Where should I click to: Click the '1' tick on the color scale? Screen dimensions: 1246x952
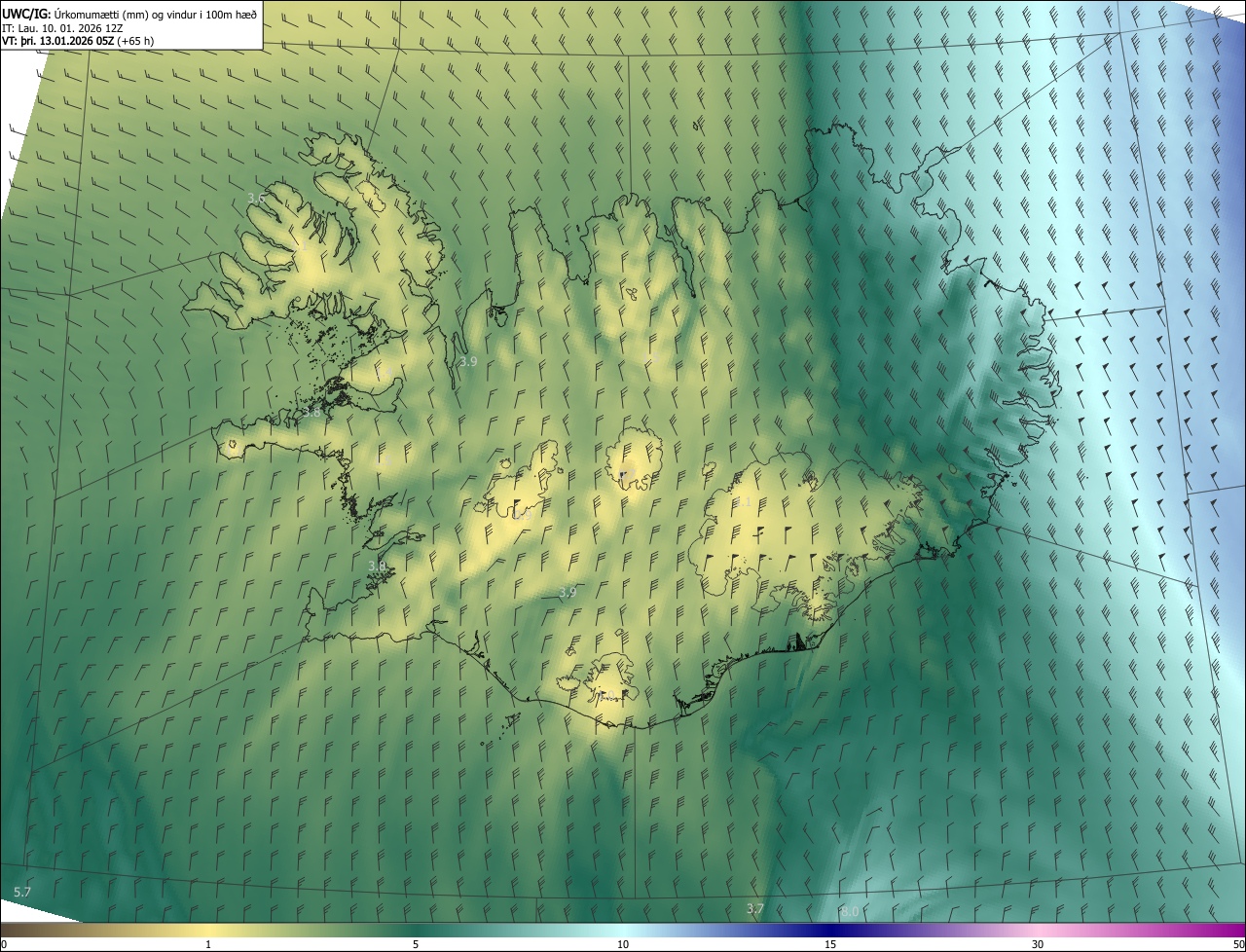coord(208,944)
